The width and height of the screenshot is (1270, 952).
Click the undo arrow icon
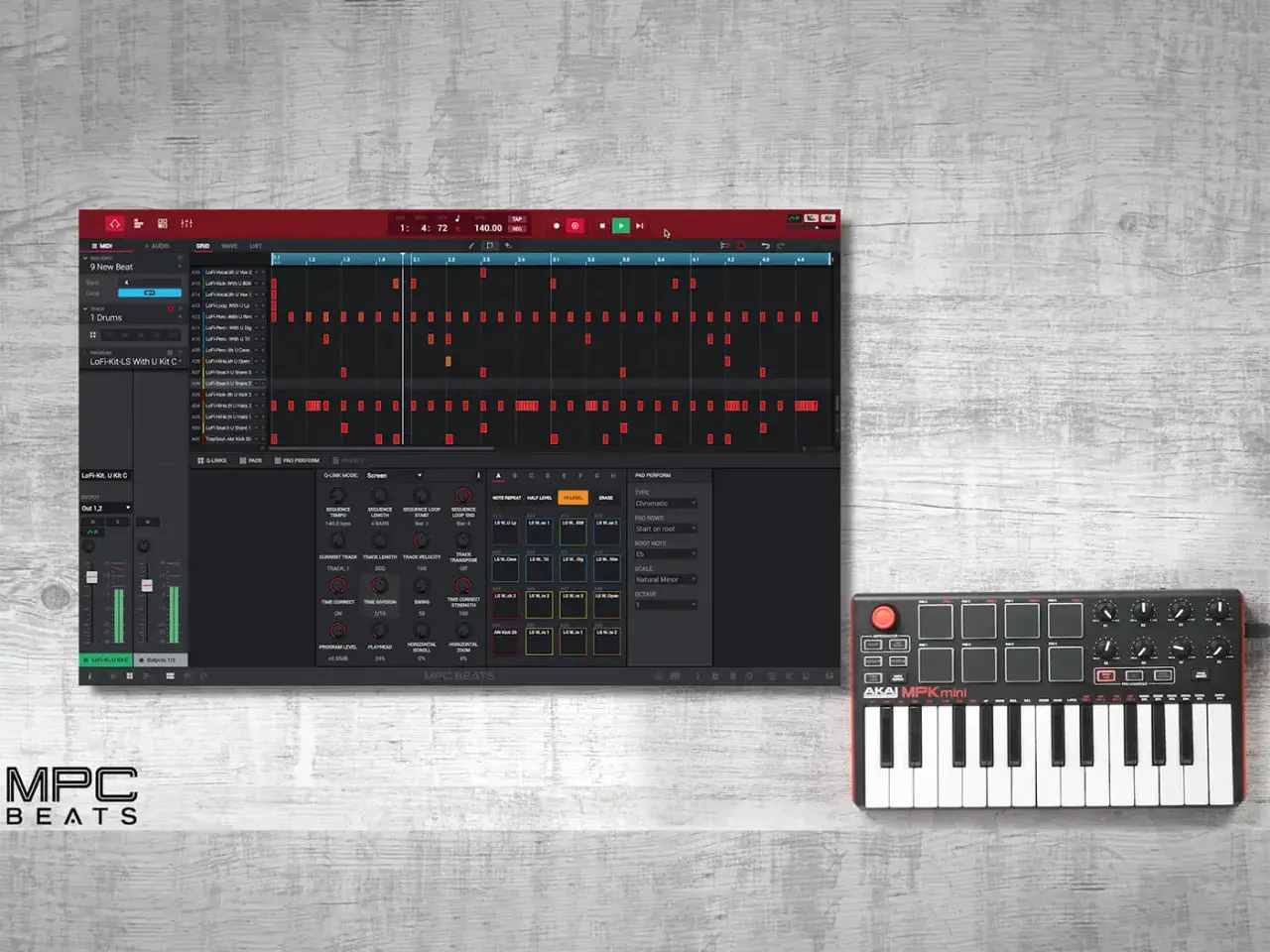pos(765,245)
